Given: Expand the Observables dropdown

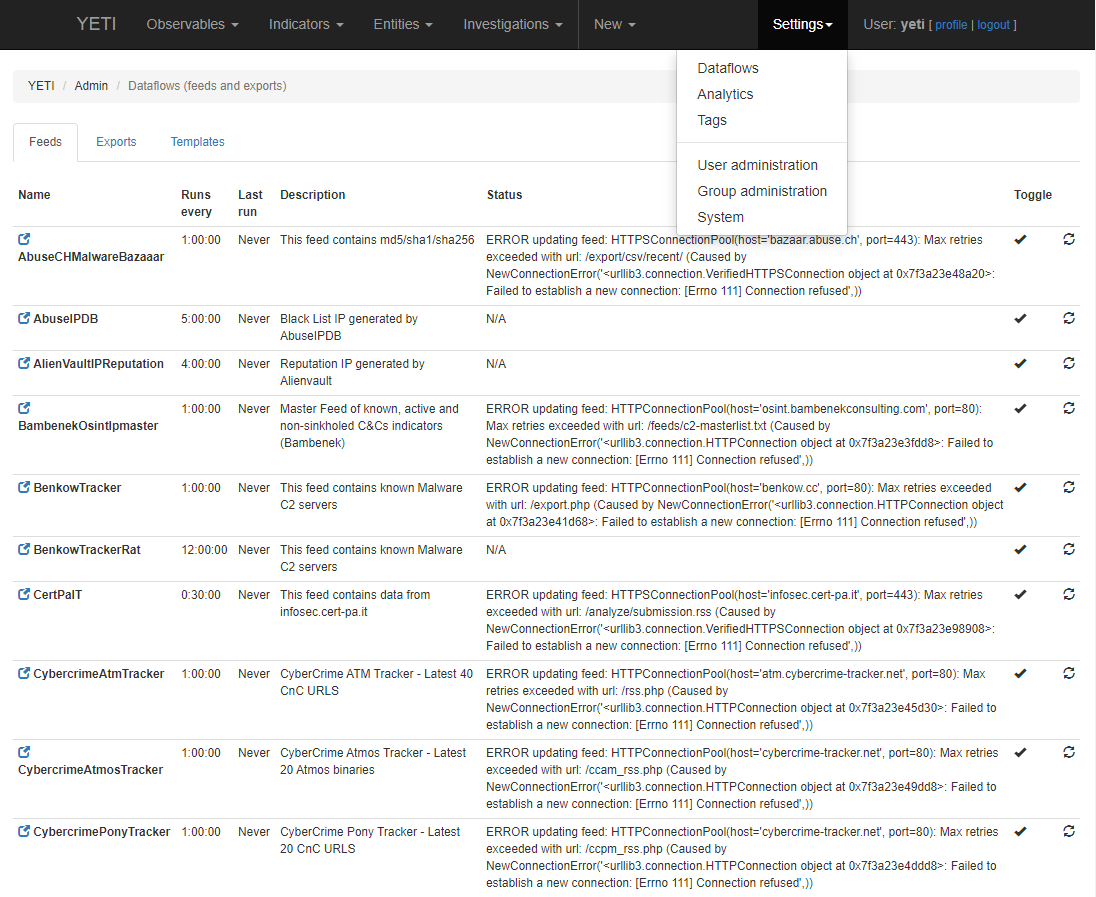Looking at the screenshot, I should pyautogui.click(x=192, y=24).
